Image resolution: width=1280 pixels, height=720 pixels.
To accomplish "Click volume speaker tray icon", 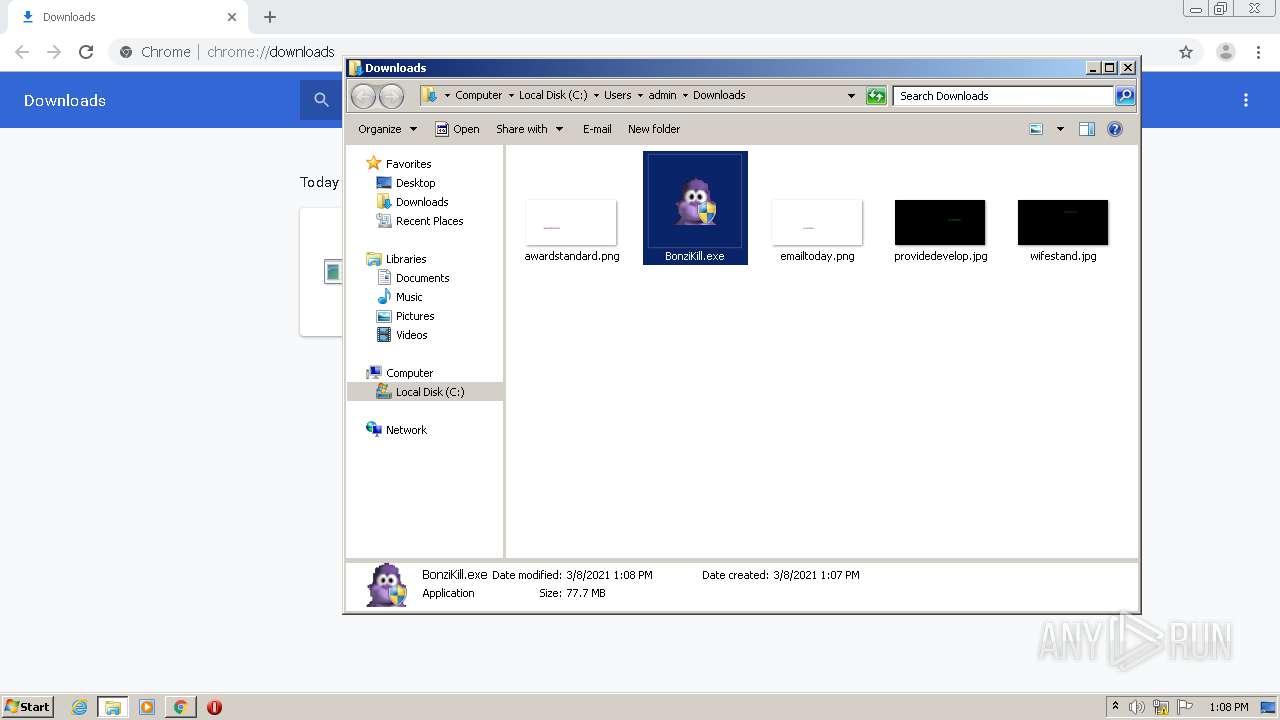I will pos(1137,707).
